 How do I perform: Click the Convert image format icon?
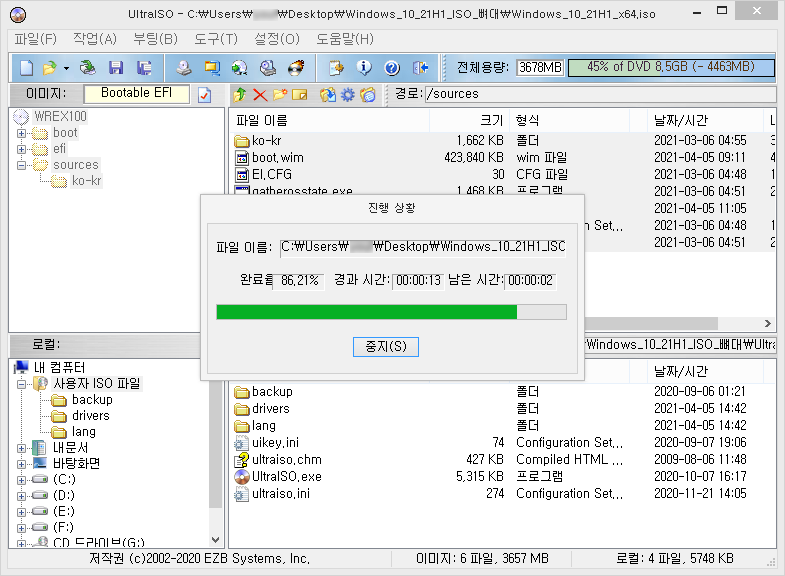point(212,68)
